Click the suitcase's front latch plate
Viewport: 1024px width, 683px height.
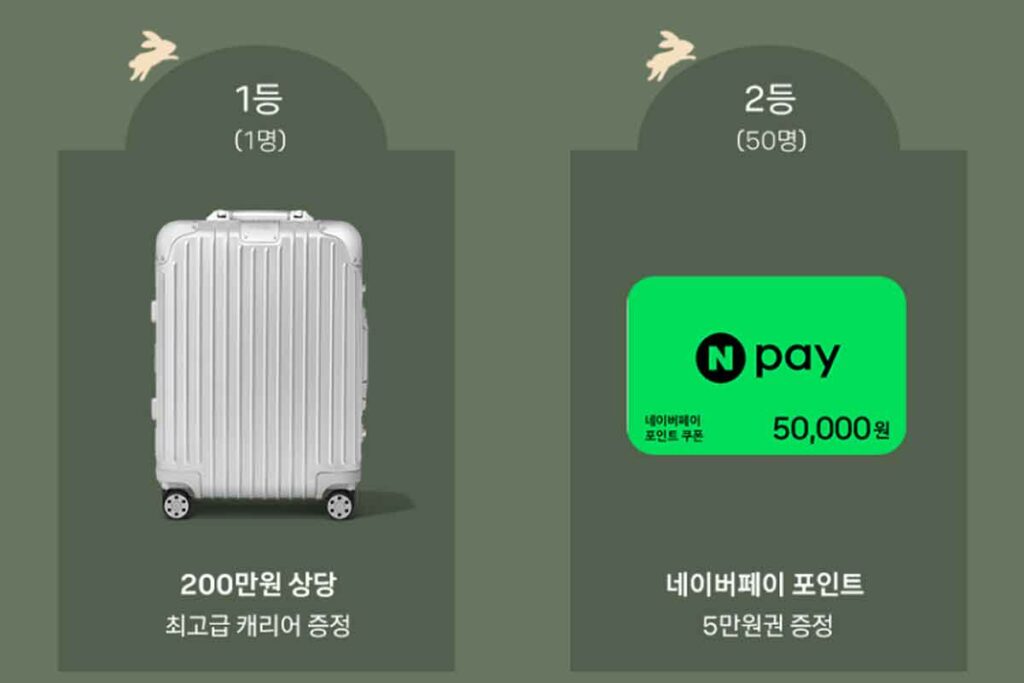[x=259, y=232]
